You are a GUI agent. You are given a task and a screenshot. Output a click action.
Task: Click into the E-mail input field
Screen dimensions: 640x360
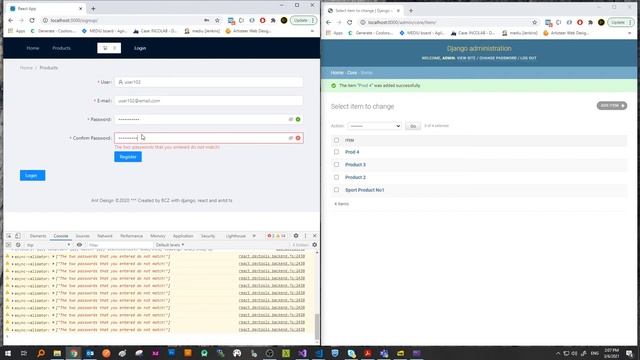(x=209, y=101)
